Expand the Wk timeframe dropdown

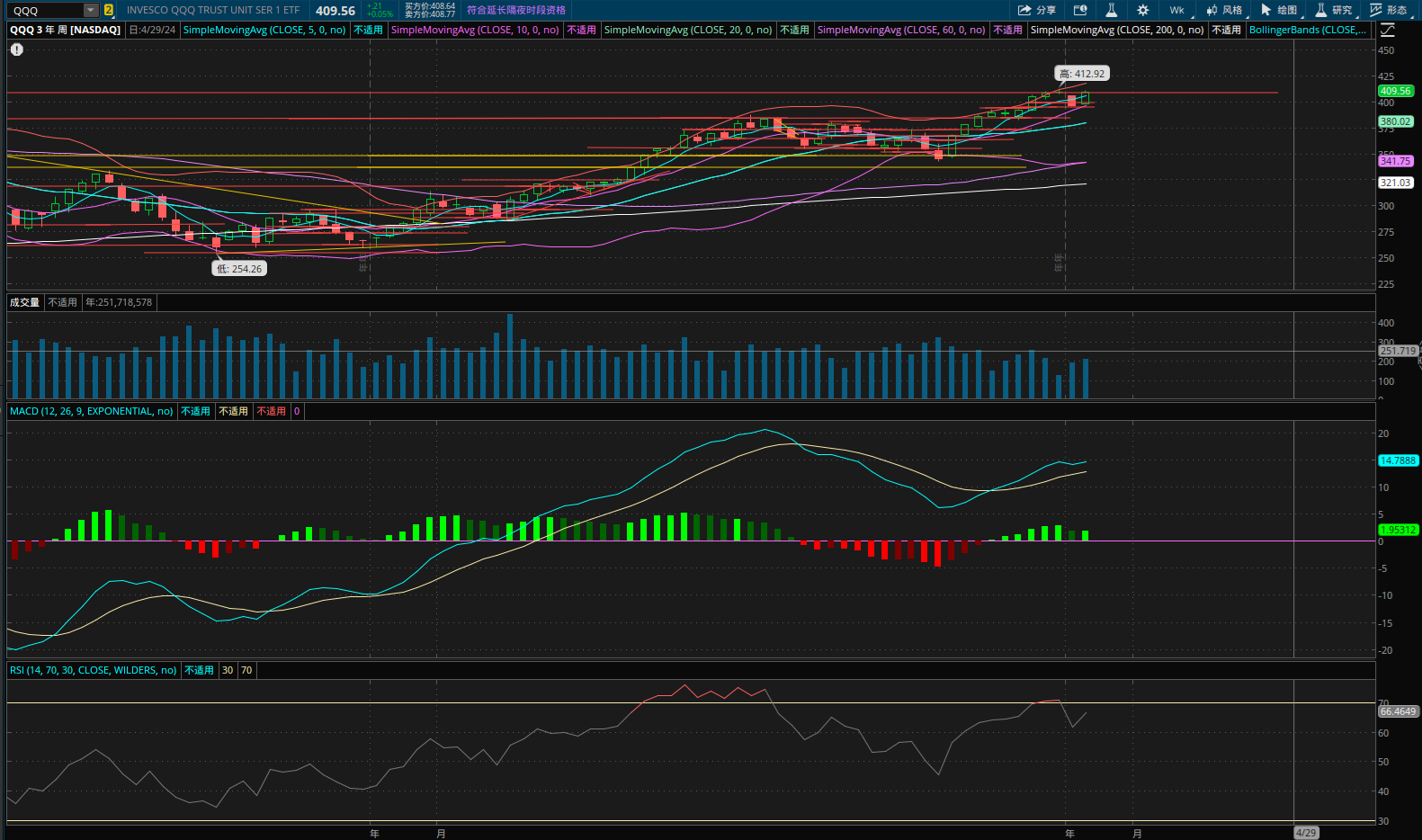[x=1177, y=10]
